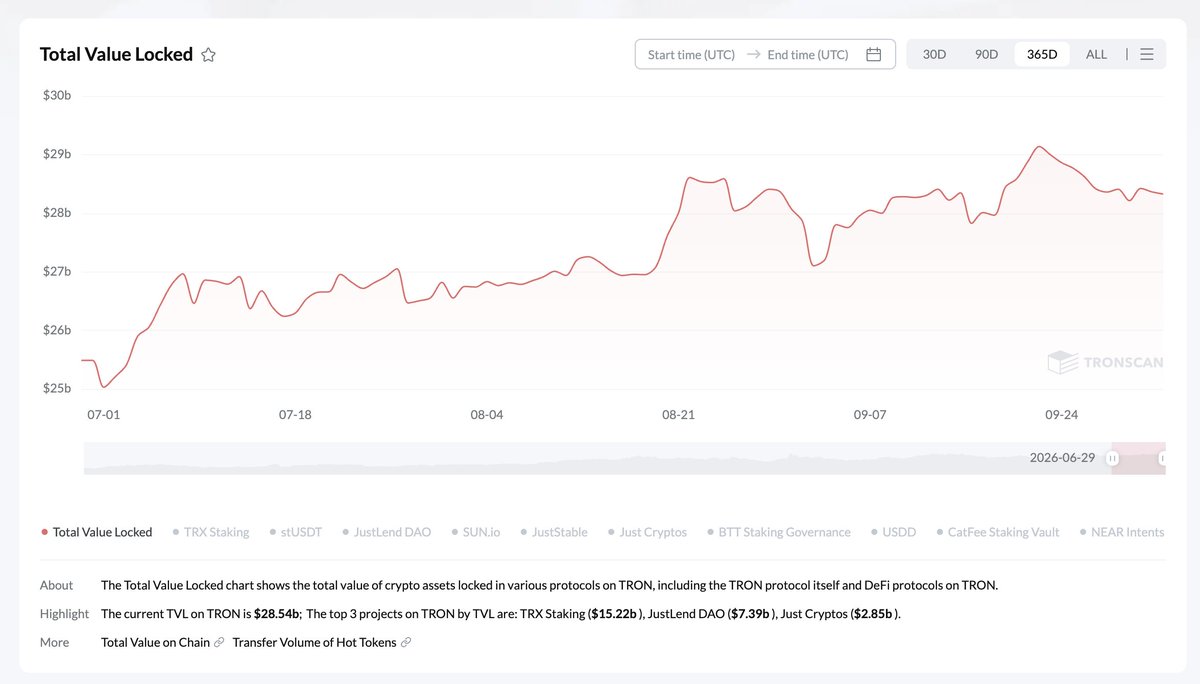Screen dimensions: 1200x684
Task: Click the 09-24 x-axis date label
Action: 1061,414
